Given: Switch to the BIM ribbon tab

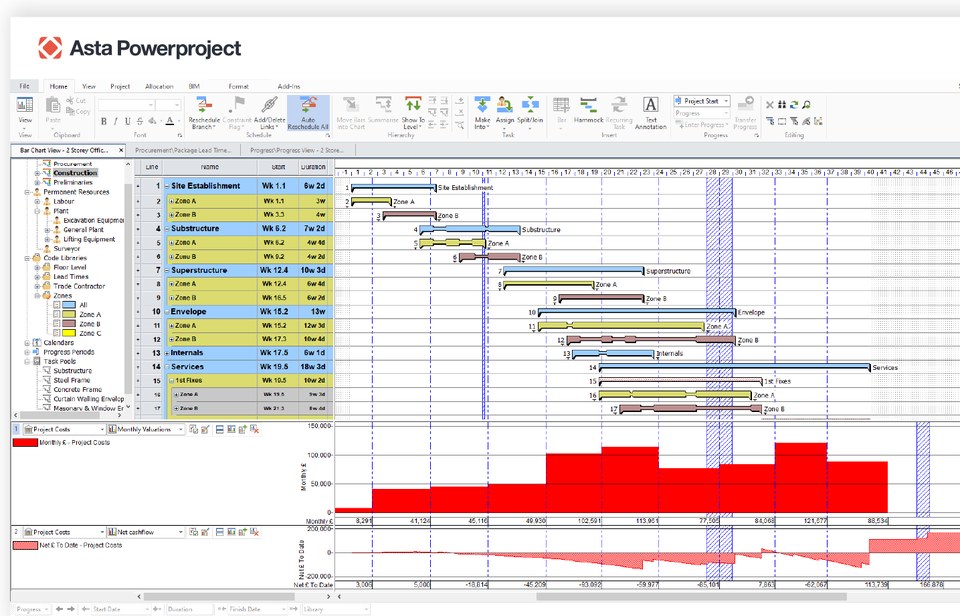Looking at the screenshot, I should [x=194, y=86].
